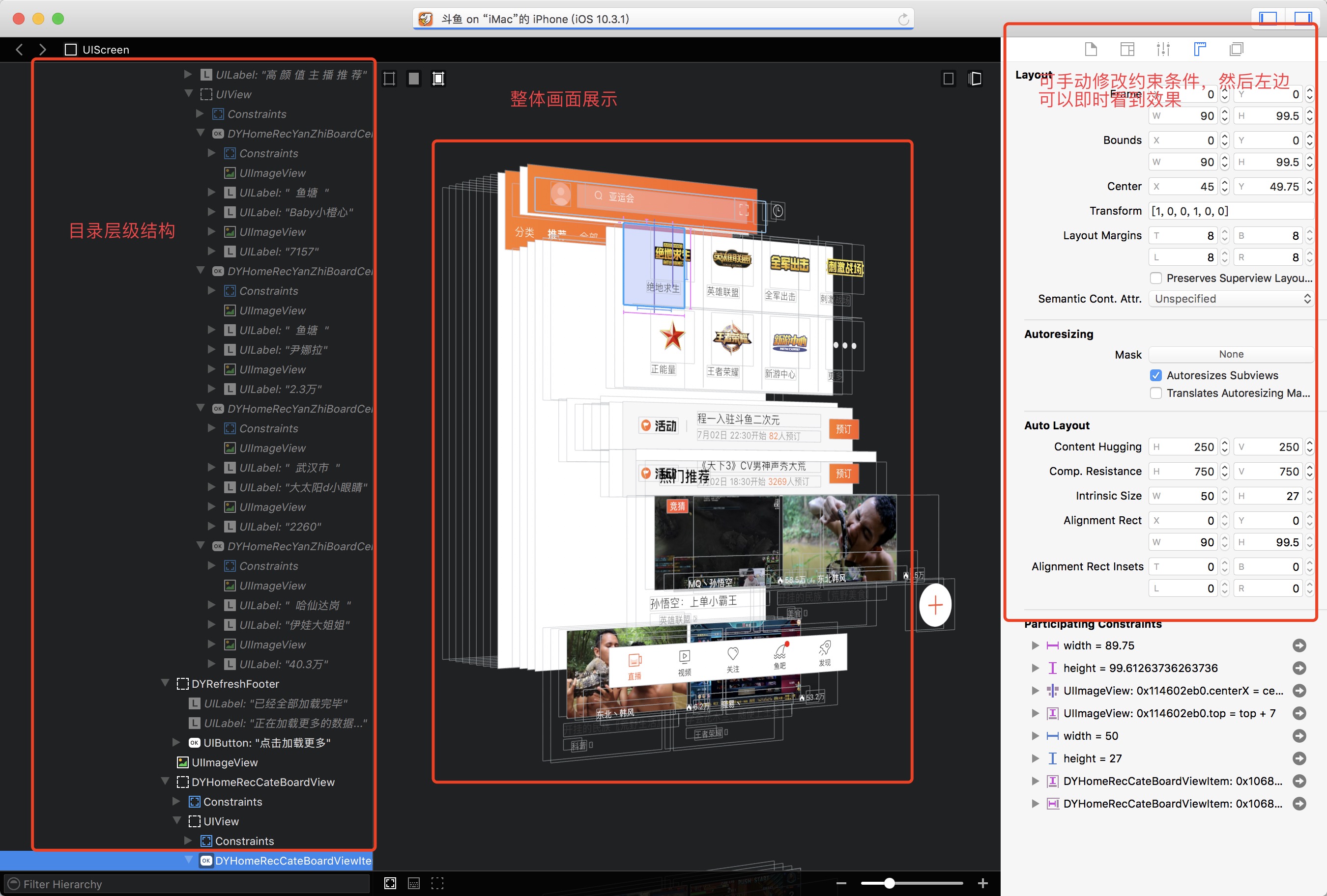Select the outline-only wireframe view mode

click(389, 78)
